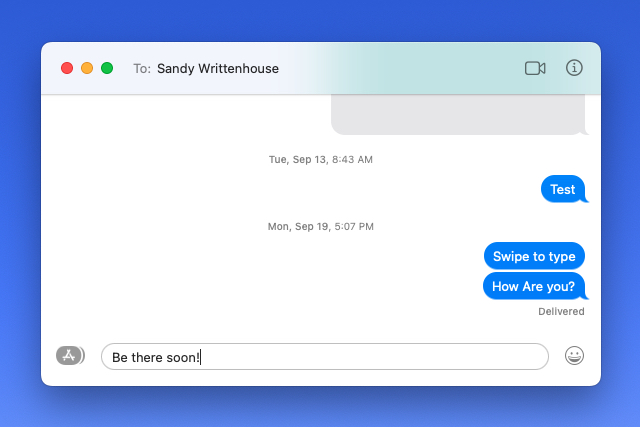Click the empty title bar area
Image resolution: width=640 pixels, height=427 pixels.
click(x=400, y=68)
